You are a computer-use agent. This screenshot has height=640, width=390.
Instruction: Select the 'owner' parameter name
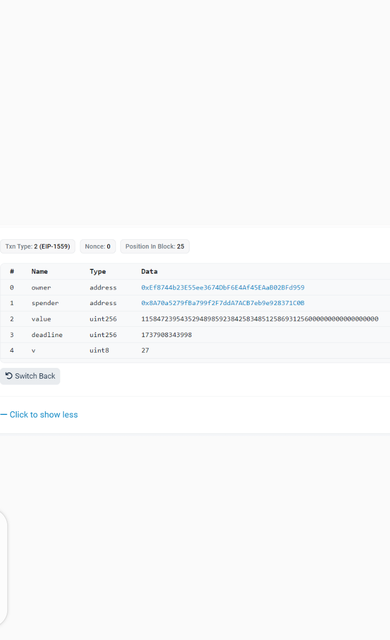pos(41,287)
